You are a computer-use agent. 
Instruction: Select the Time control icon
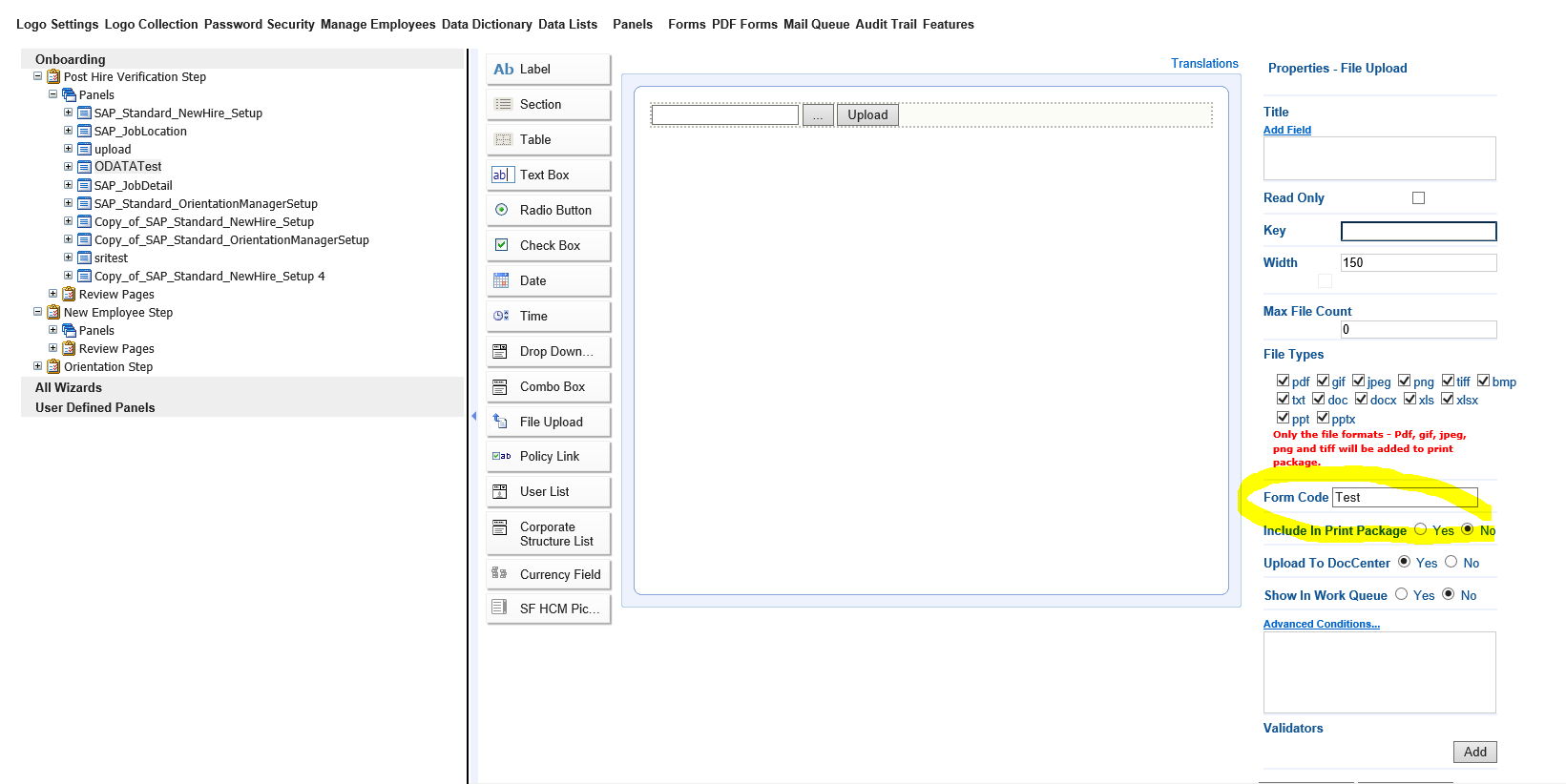point(501,316)
